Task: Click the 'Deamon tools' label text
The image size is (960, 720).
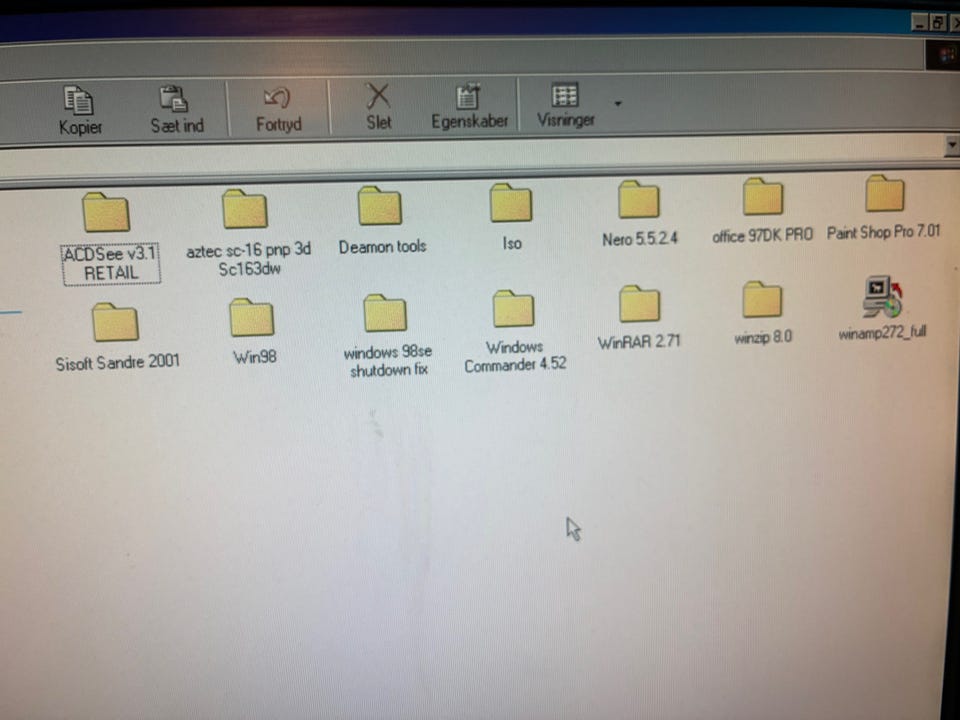Action: tap(383, 247)
